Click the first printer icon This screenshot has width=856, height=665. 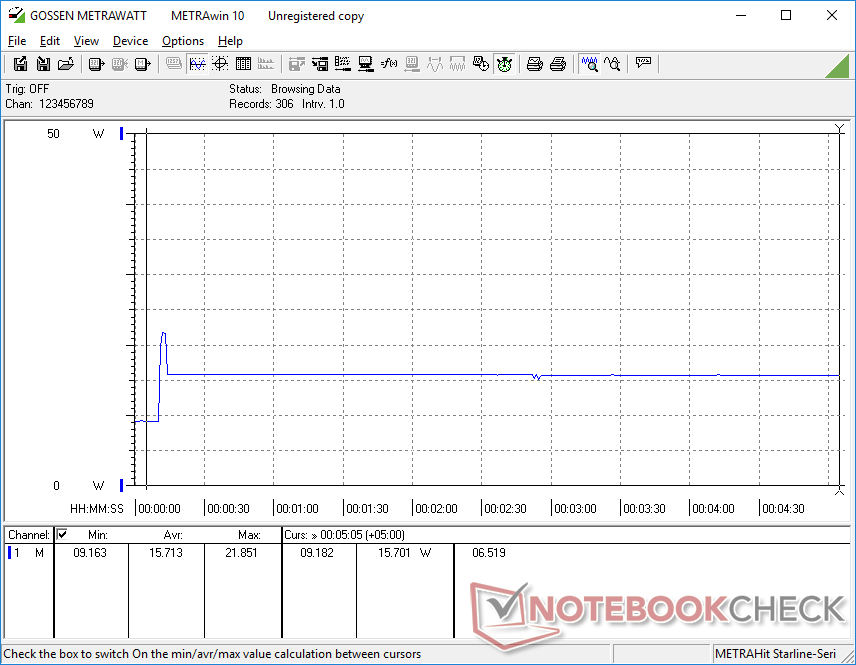coord(534,64)
